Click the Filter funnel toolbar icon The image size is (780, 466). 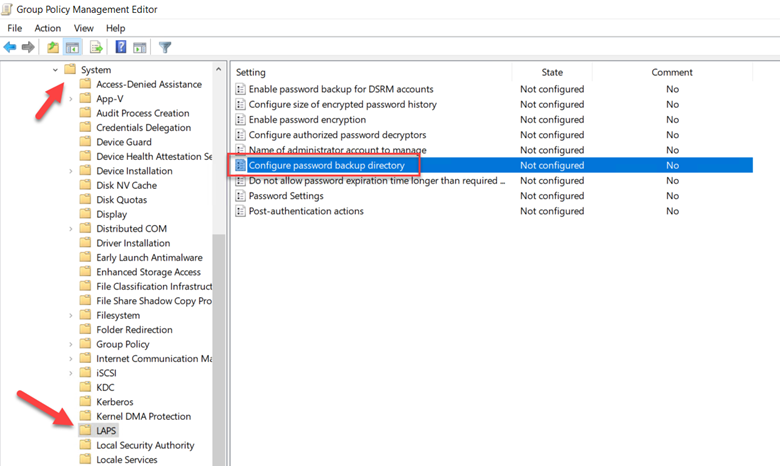165,47
